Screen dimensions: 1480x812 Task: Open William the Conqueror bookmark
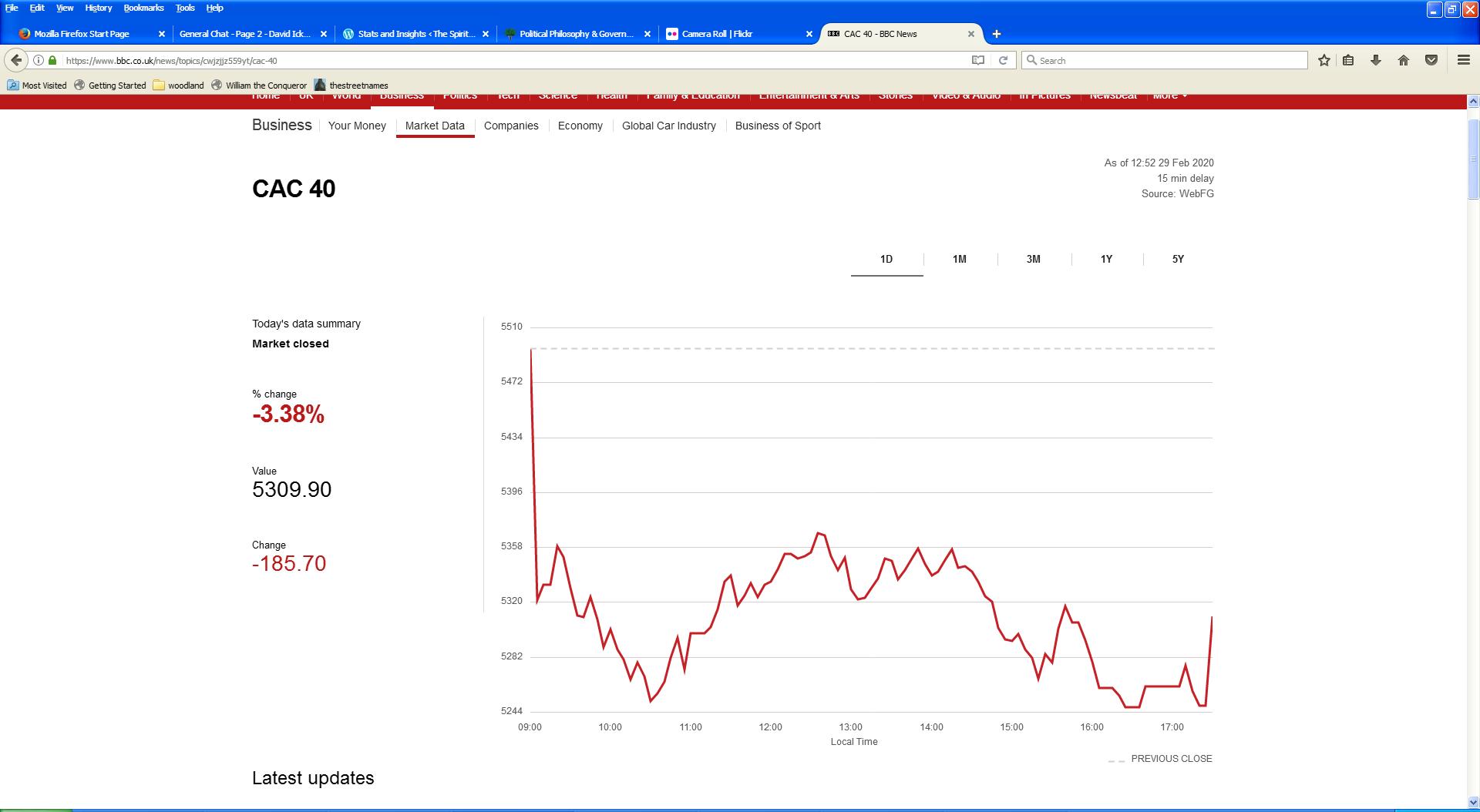(259, 86)
